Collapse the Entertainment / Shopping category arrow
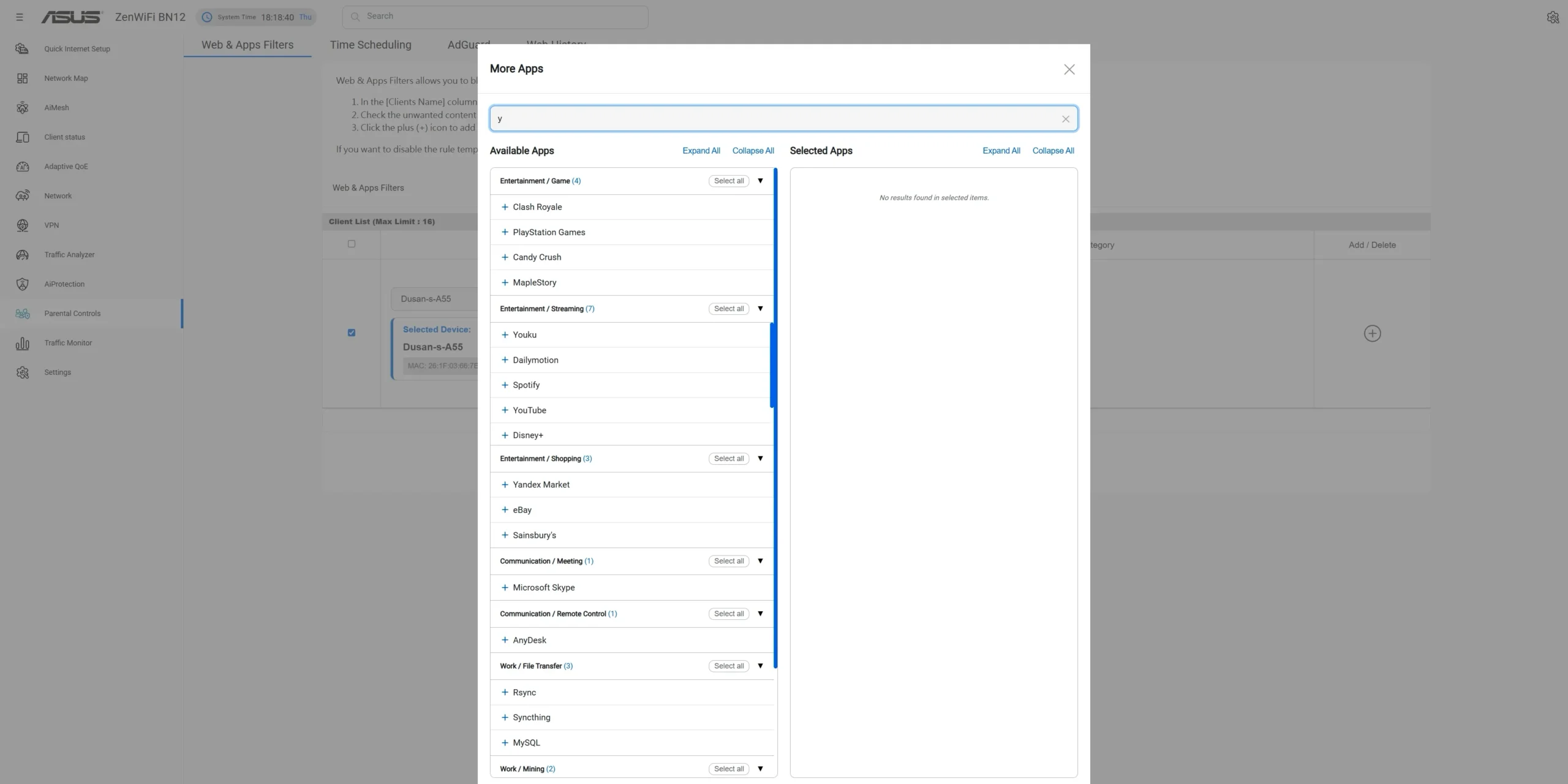 point(760,459)
